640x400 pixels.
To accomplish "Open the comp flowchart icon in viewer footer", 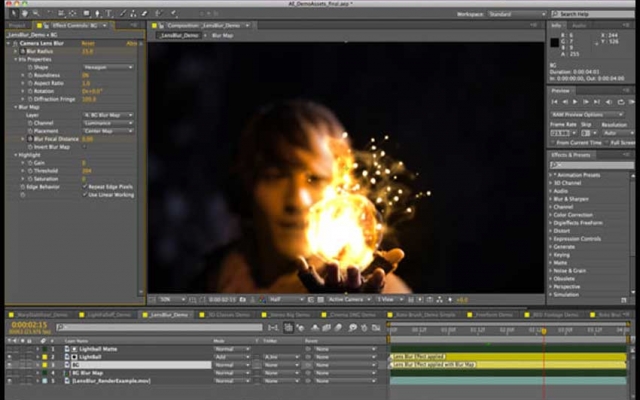I will point(440,300).
